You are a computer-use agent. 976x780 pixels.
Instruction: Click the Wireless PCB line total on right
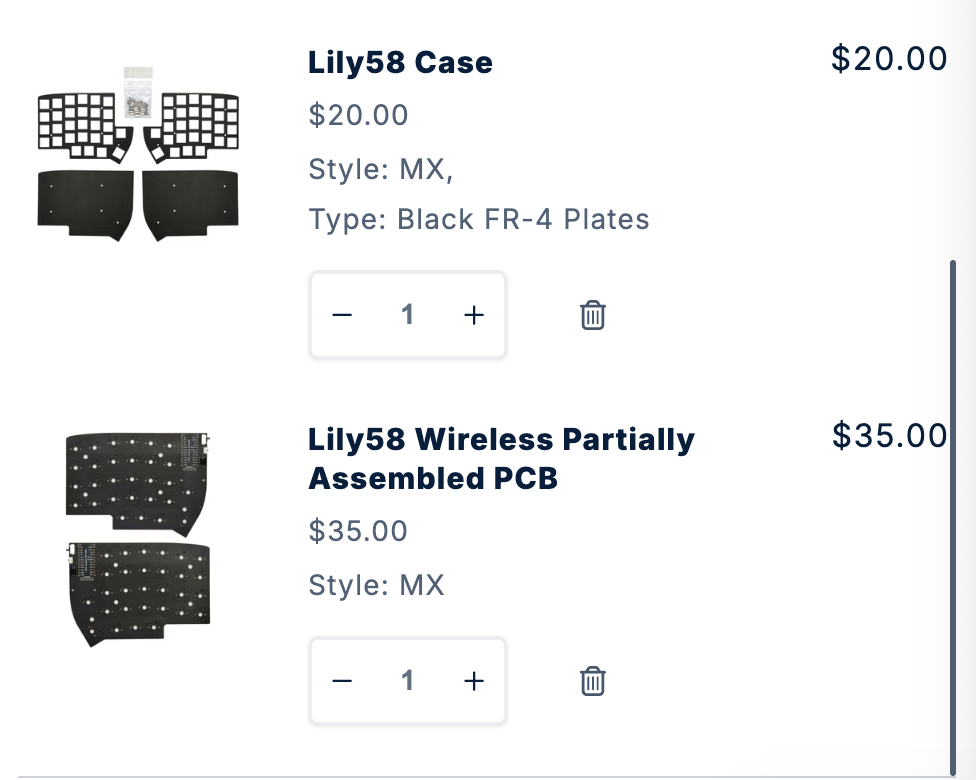pos(889,435)
